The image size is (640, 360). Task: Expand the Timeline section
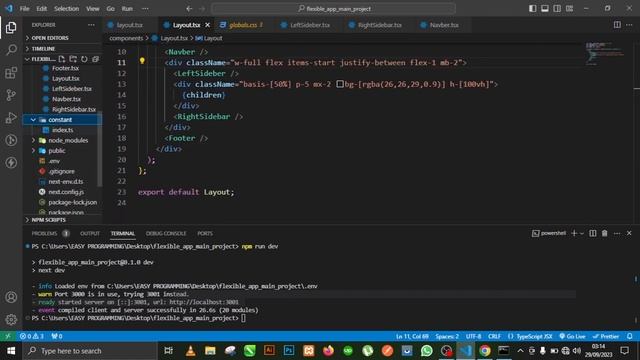pyautogui.click(x=43, y=49)
